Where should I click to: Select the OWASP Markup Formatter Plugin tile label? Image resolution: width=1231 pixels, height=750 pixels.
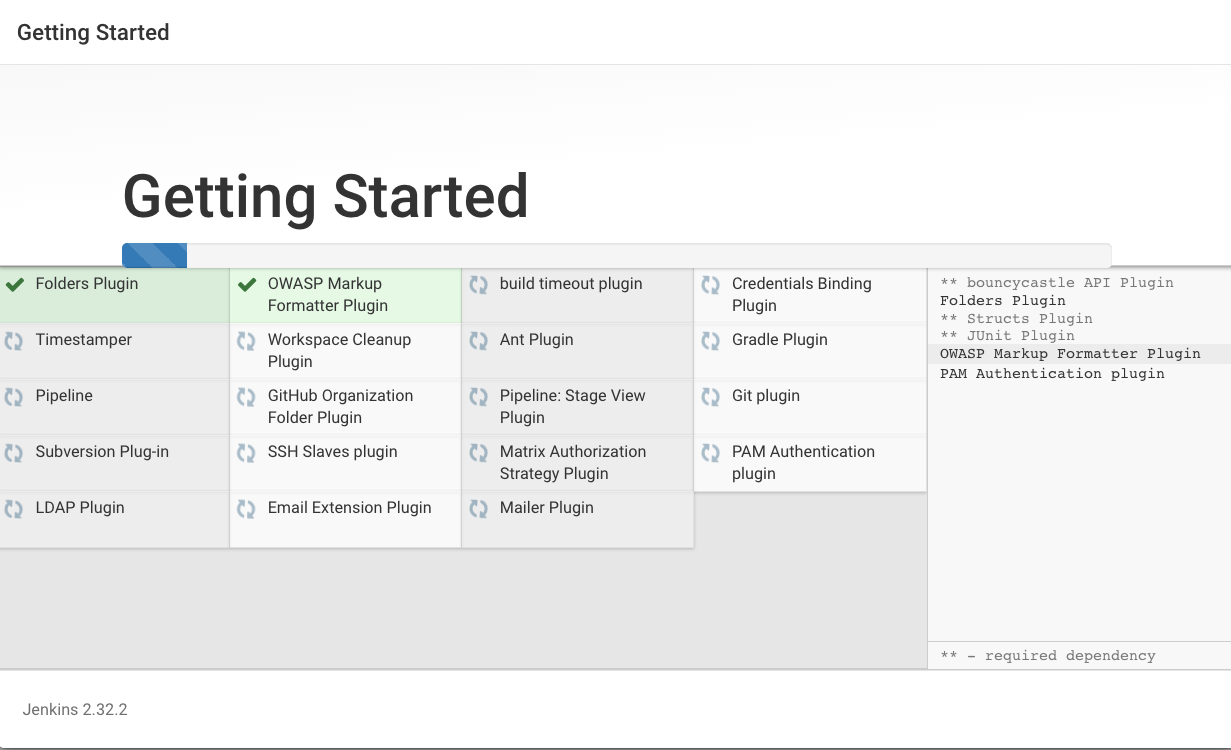coord(328,295)
